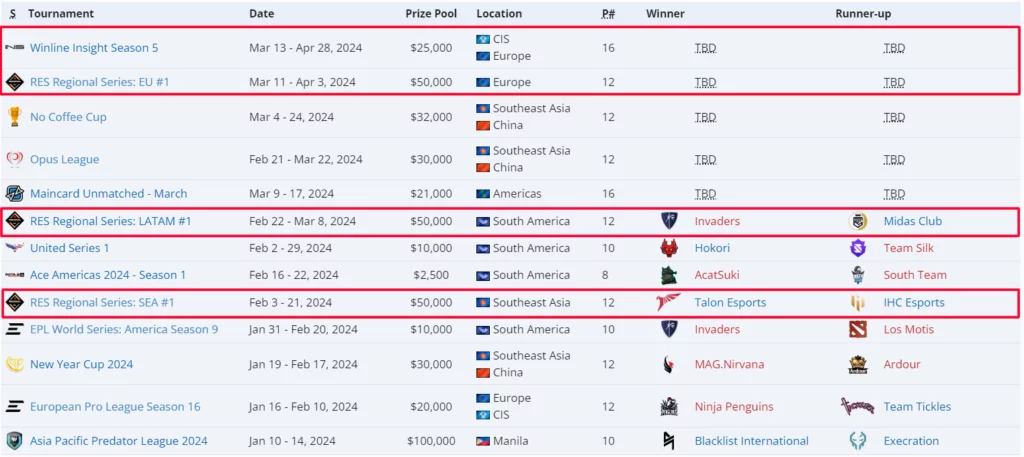Open the Winline Insight Season 5 link

[94, 48]
